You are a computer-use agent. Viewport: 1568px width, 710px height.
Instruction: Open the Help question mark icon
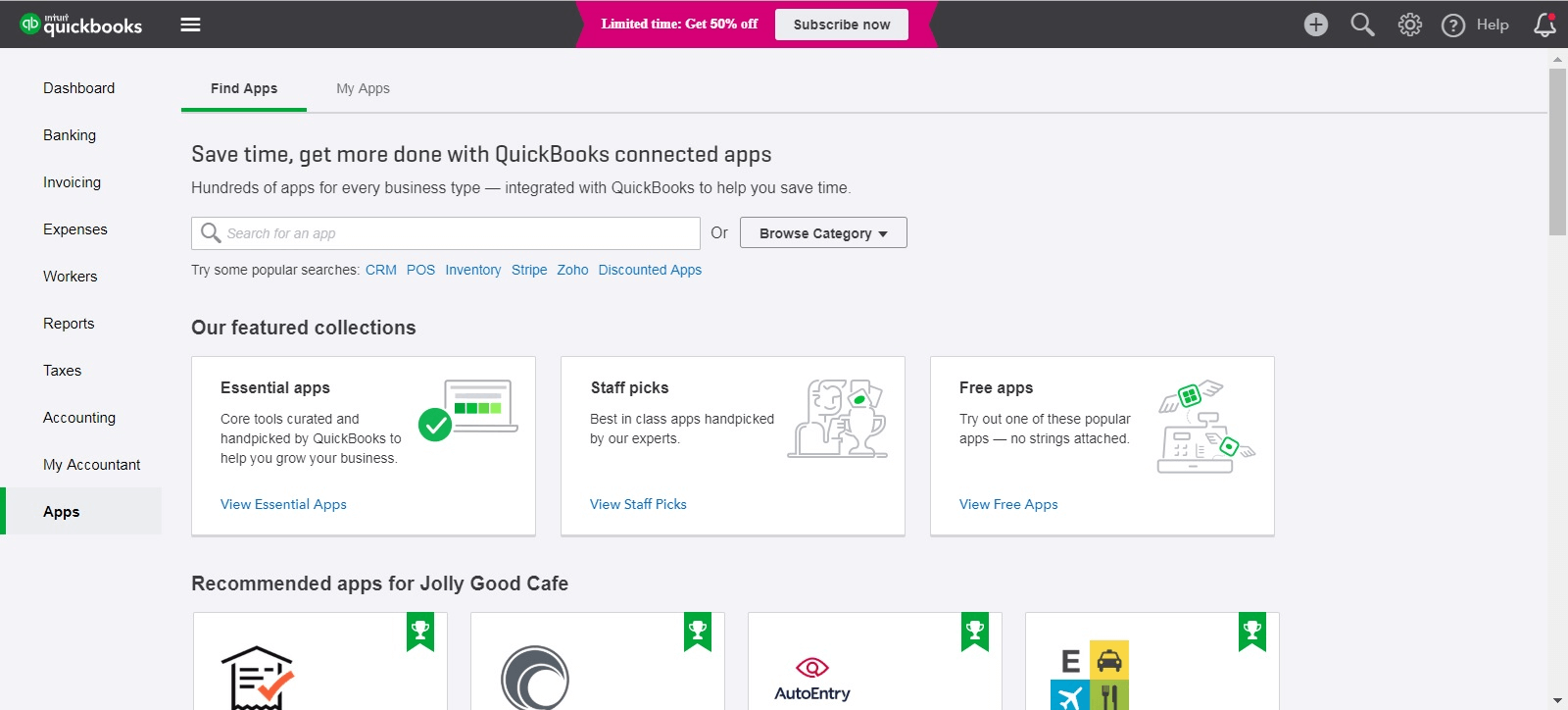[1453, 25]
